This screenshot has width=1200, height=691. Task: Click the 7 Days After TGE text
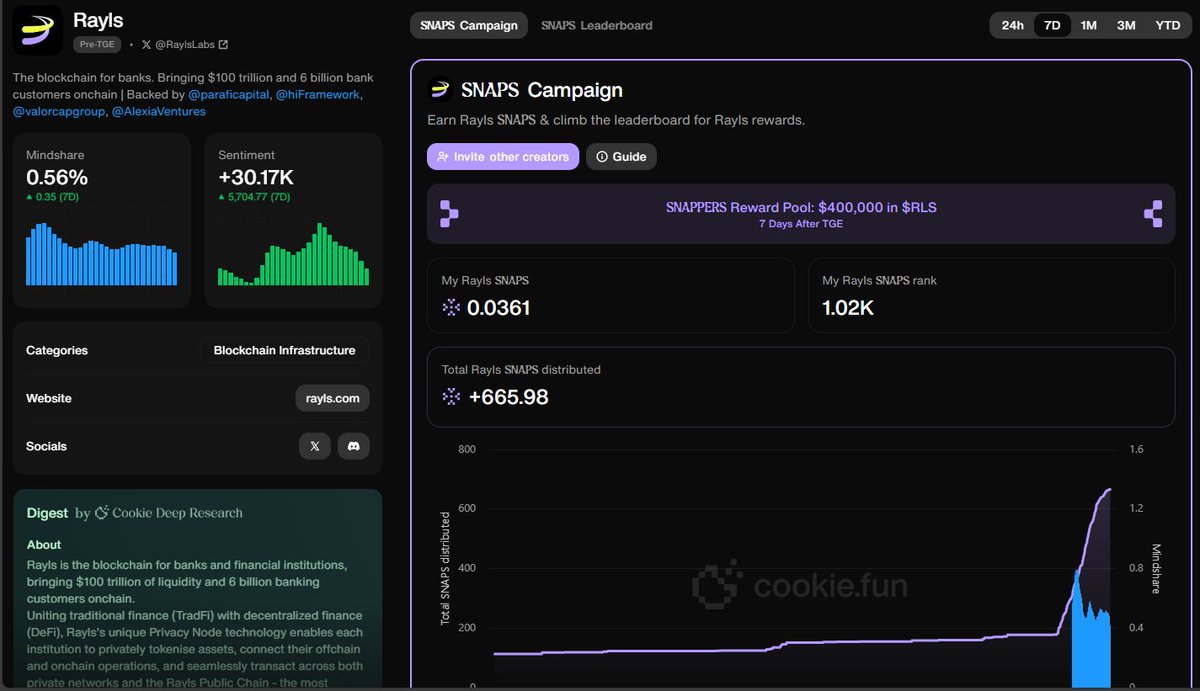click(801, 224)
